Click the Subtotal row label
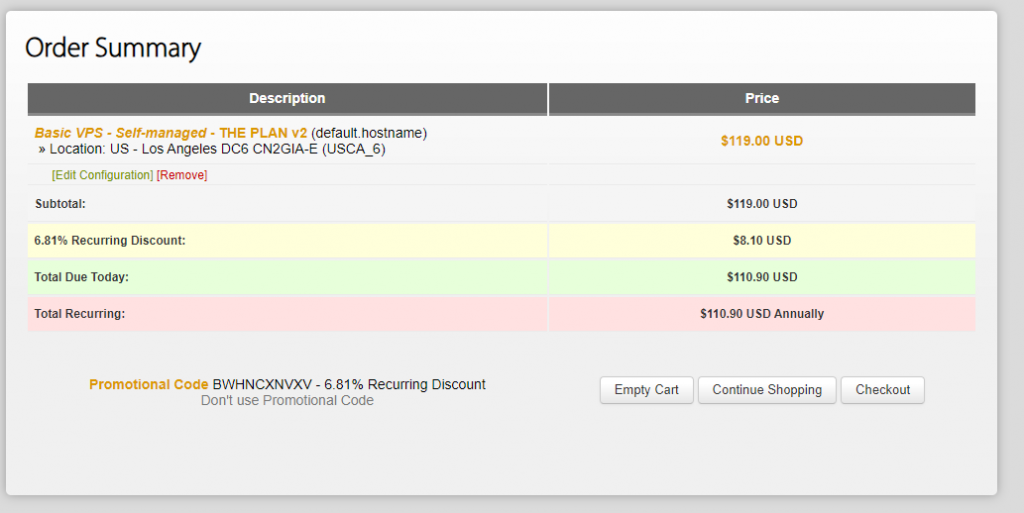 pos(60,204)
